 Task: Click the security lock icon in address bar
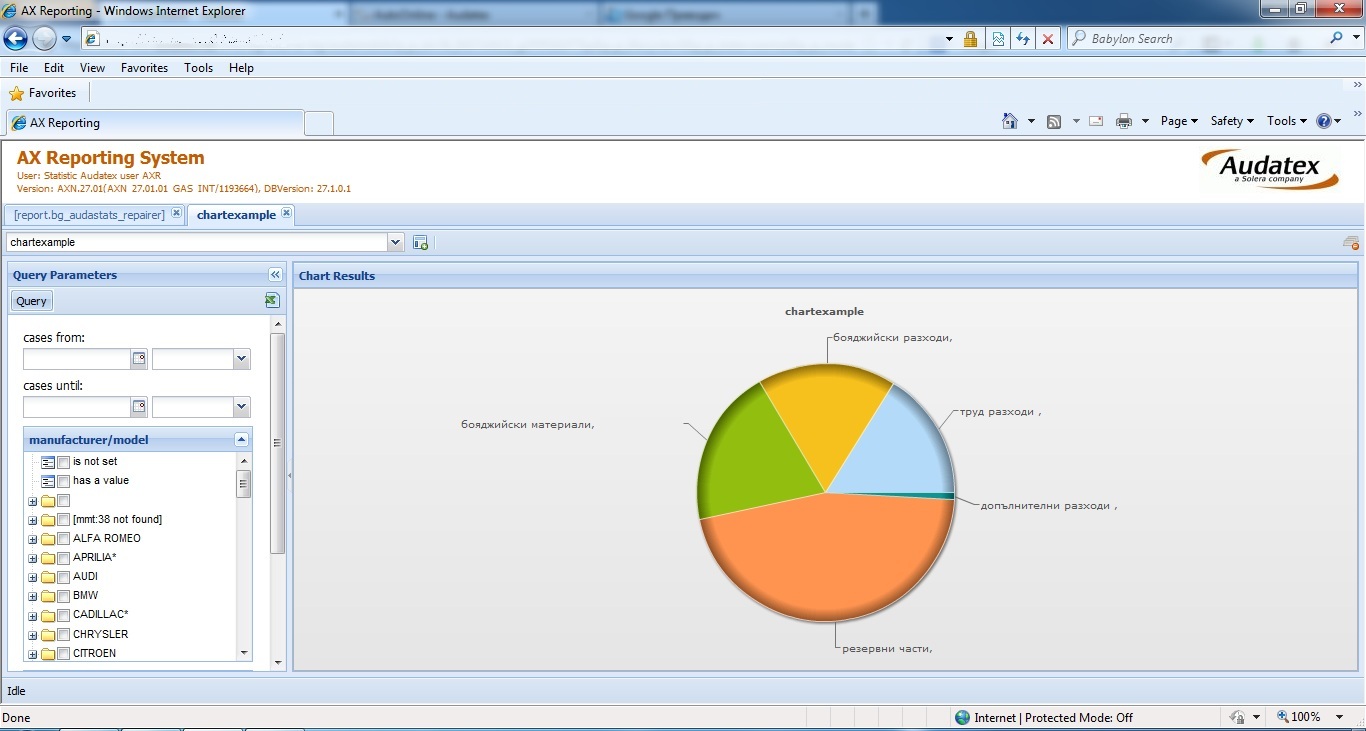coord(970,39)
